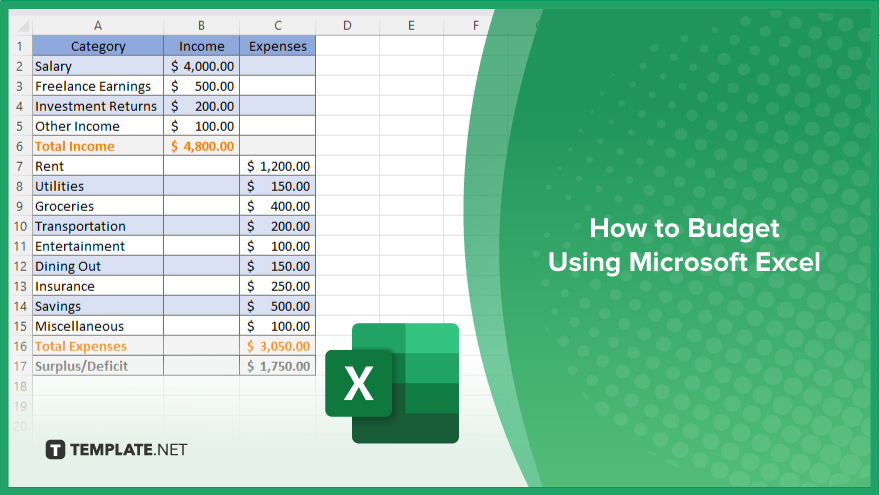880x495 pixels.
Task: Select Savings $ 500.00 expense cell
Action: coord(278,306)
